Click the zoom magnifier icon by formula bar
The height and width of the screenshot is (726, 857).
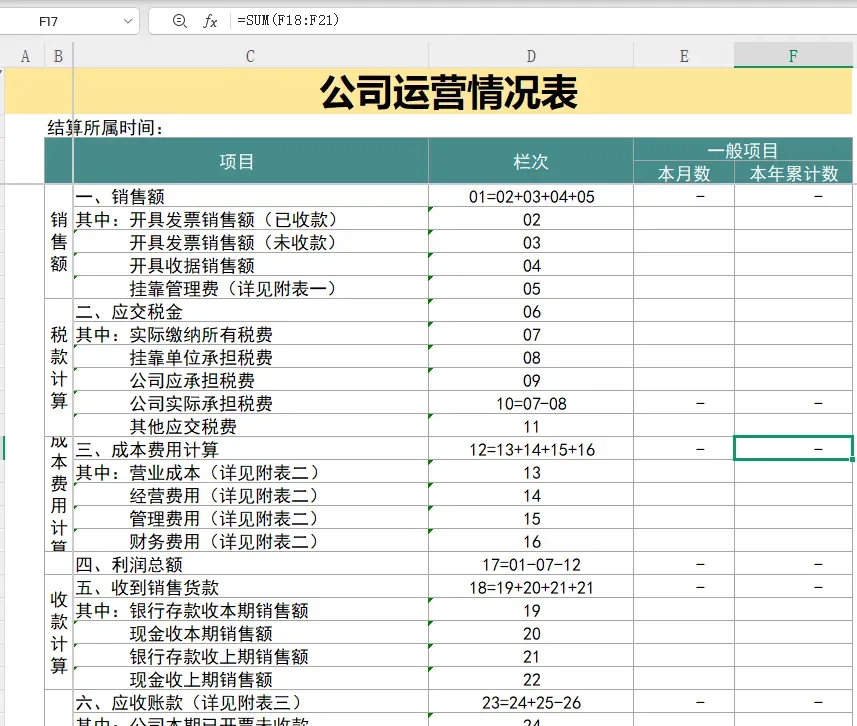[x=179, y=21]
